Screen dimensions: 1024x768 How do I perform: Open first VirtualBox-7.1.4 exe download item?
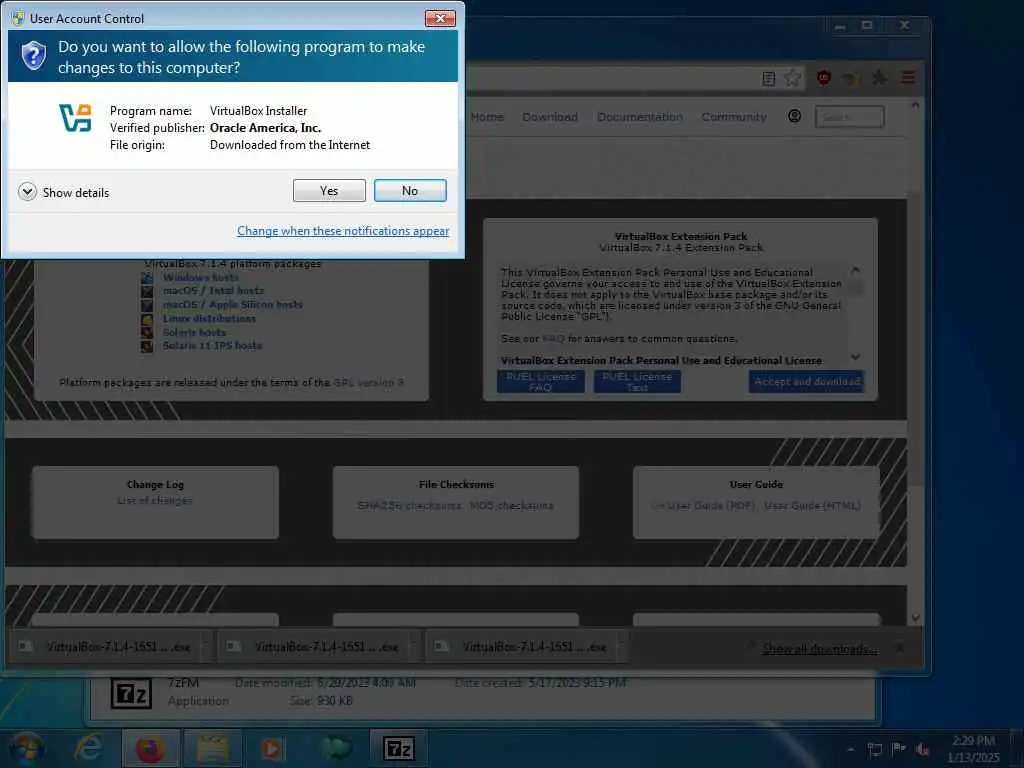click(x=106, y=647)
